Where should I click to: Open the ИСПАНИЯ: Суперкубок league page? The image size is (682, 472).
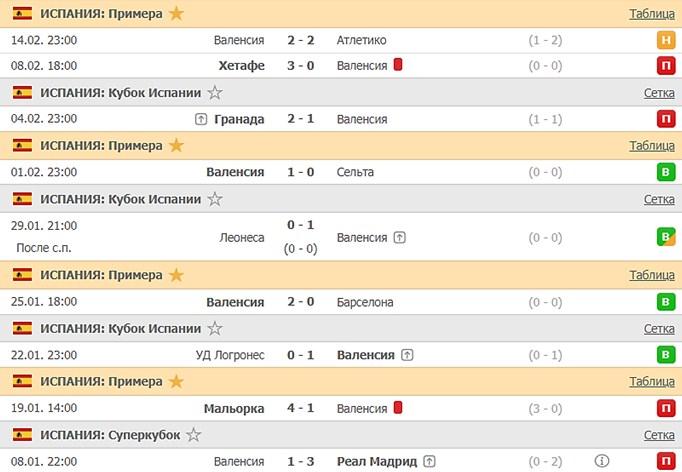110,435
